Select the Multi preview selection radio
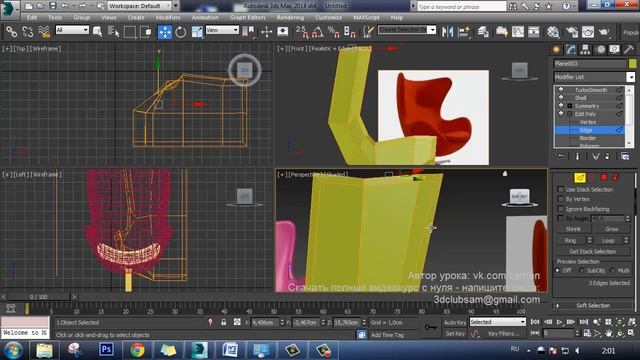 click(x=612, y=270)
